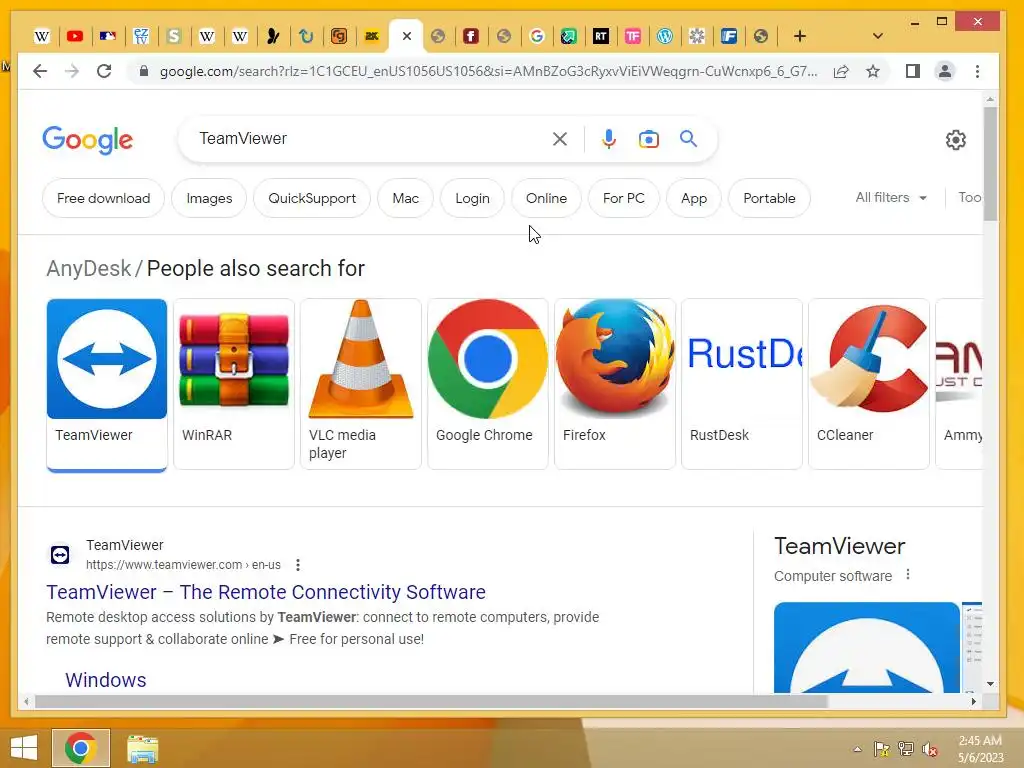Share this page icon
Screen dimensions: 1024x768
point(841,71)
